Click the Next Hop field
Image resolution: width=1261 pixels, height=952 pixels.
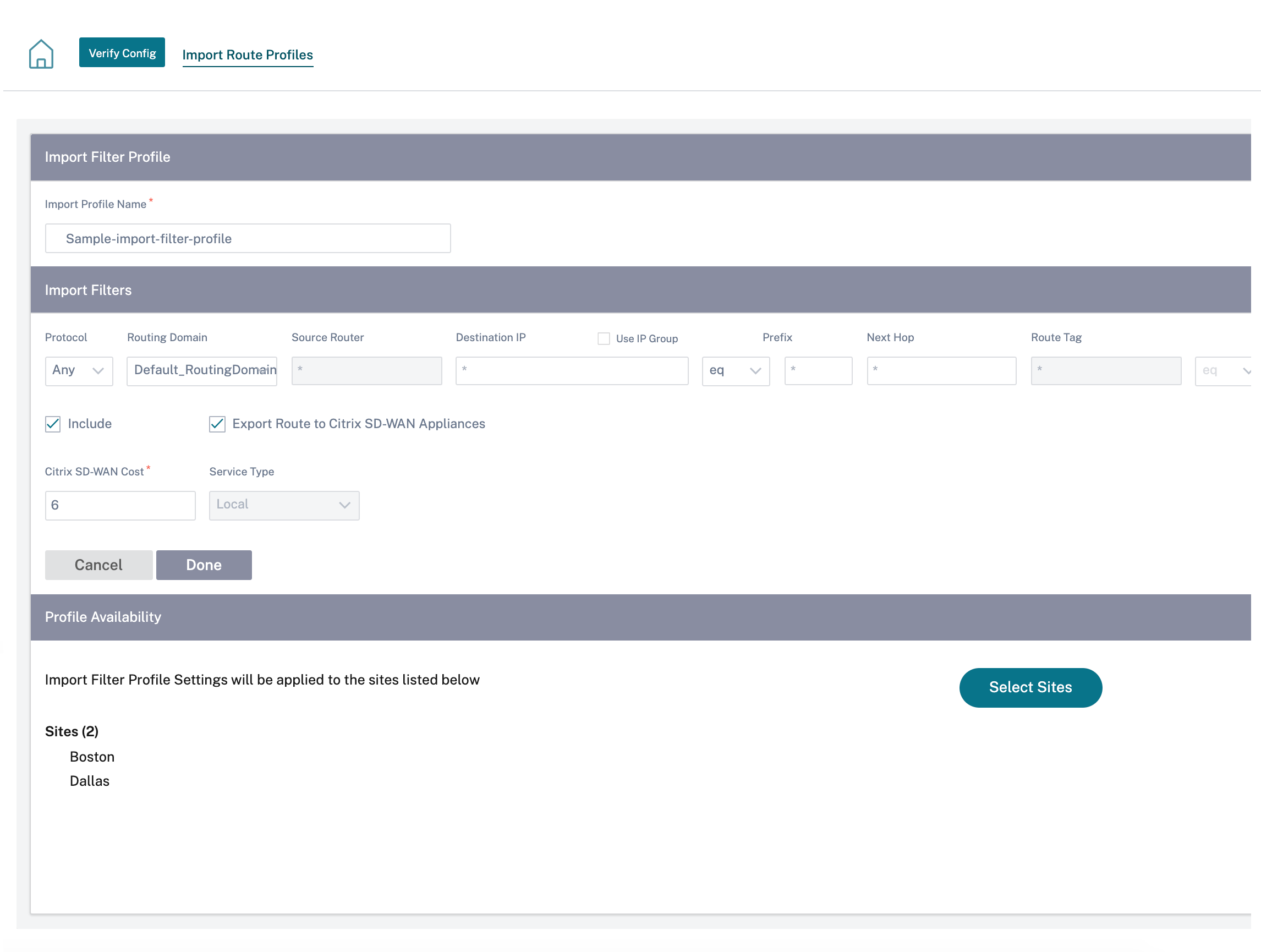pos(941,370)
